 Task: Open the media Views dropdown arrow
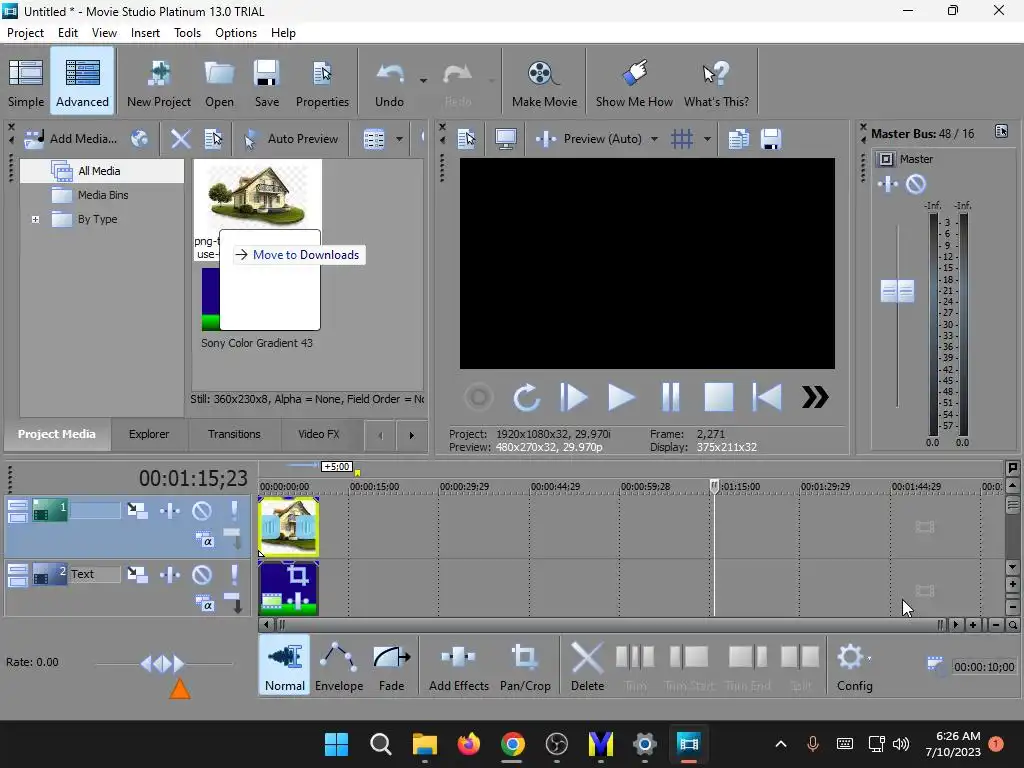[x=399, y=139]
